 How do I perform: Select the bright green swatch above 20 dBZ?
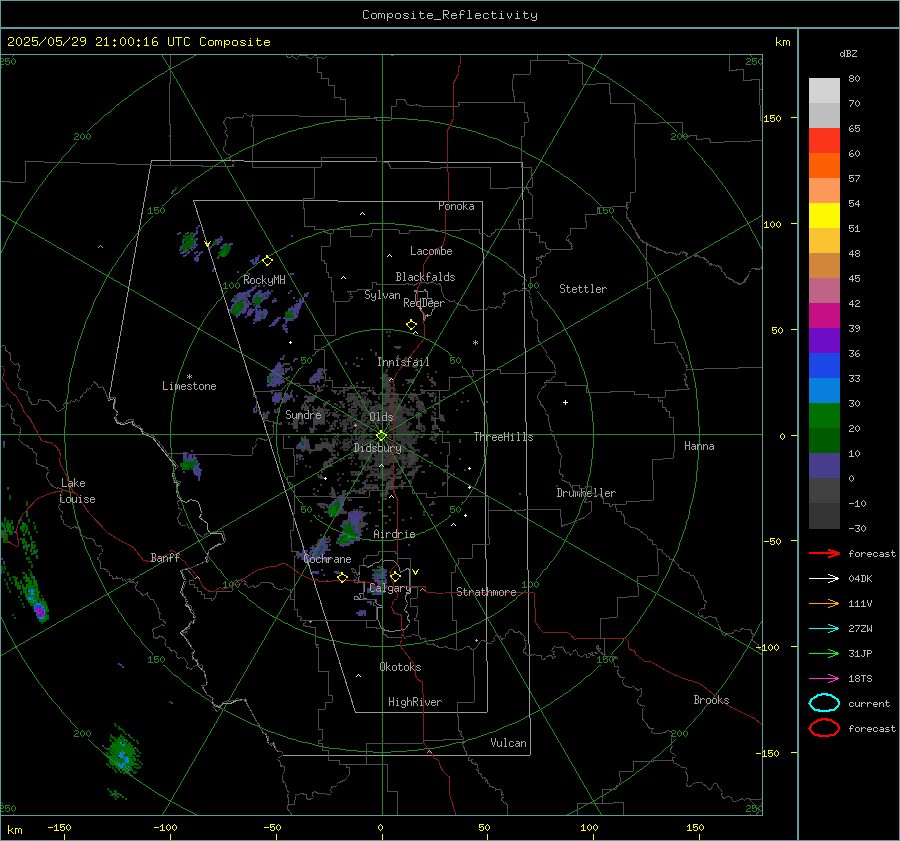[x=824, y=416]
